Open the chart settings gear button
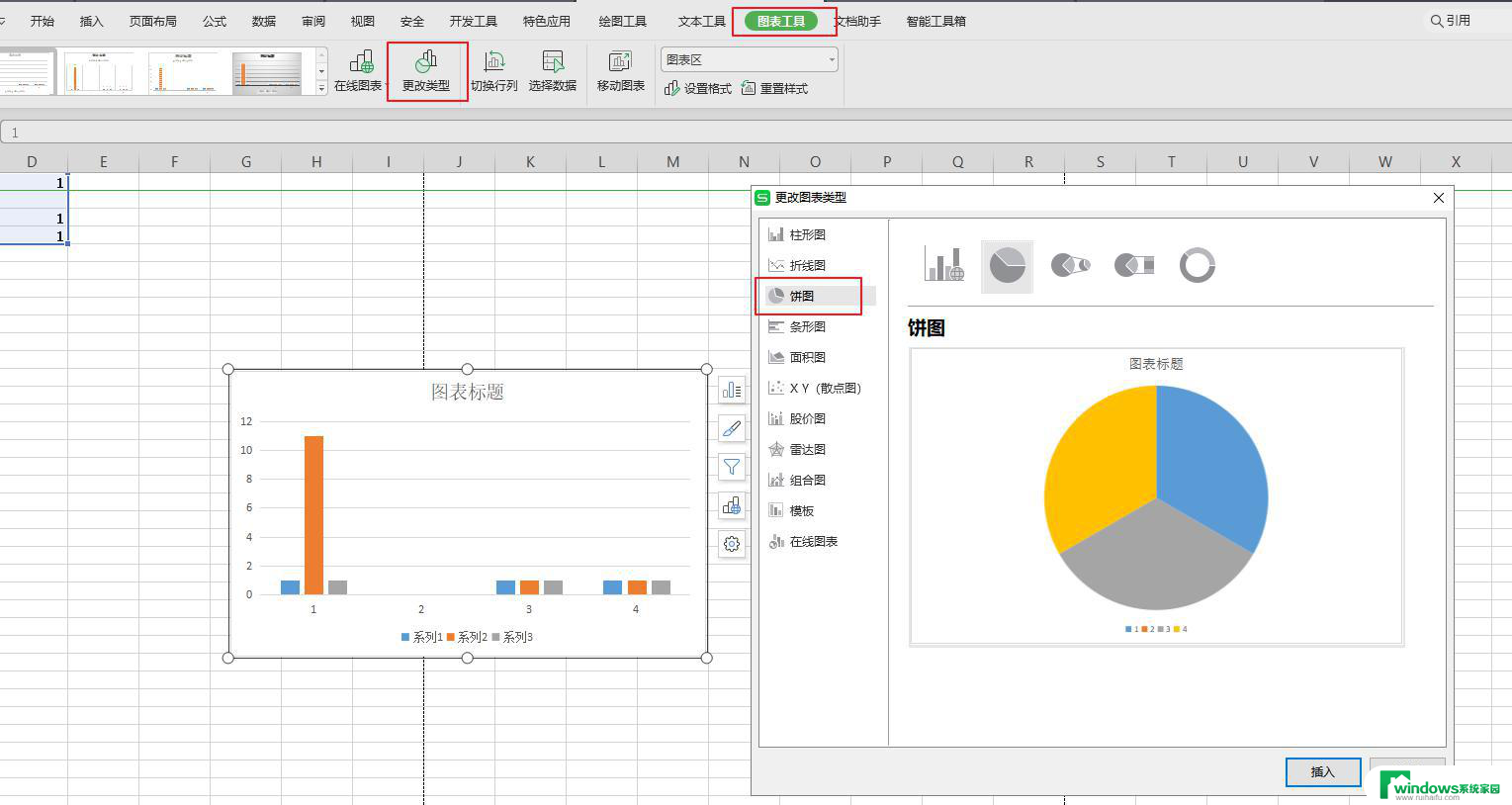This screenshot has width=1512, height=805. 732,544
